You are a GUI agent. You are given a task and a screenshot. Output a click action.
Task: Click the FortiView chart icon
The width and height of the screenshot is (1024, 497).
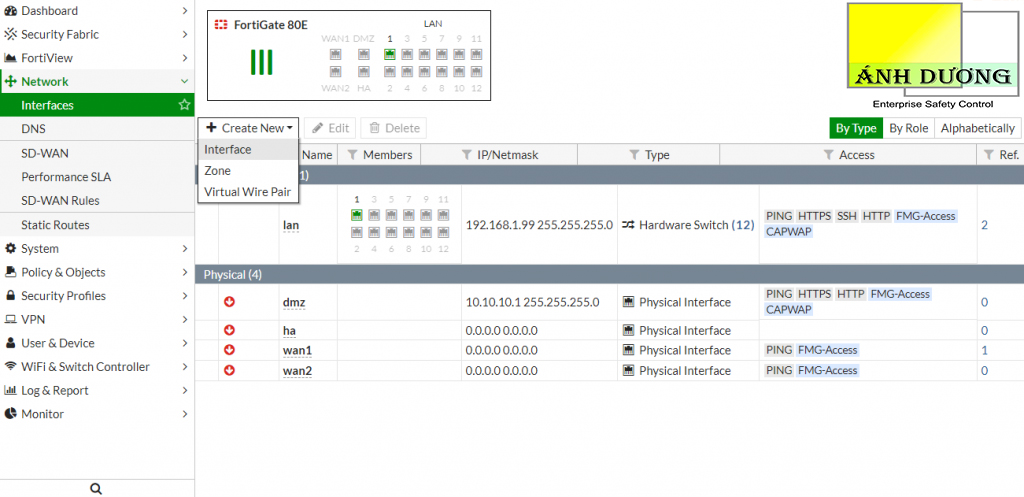click(10, 58)
